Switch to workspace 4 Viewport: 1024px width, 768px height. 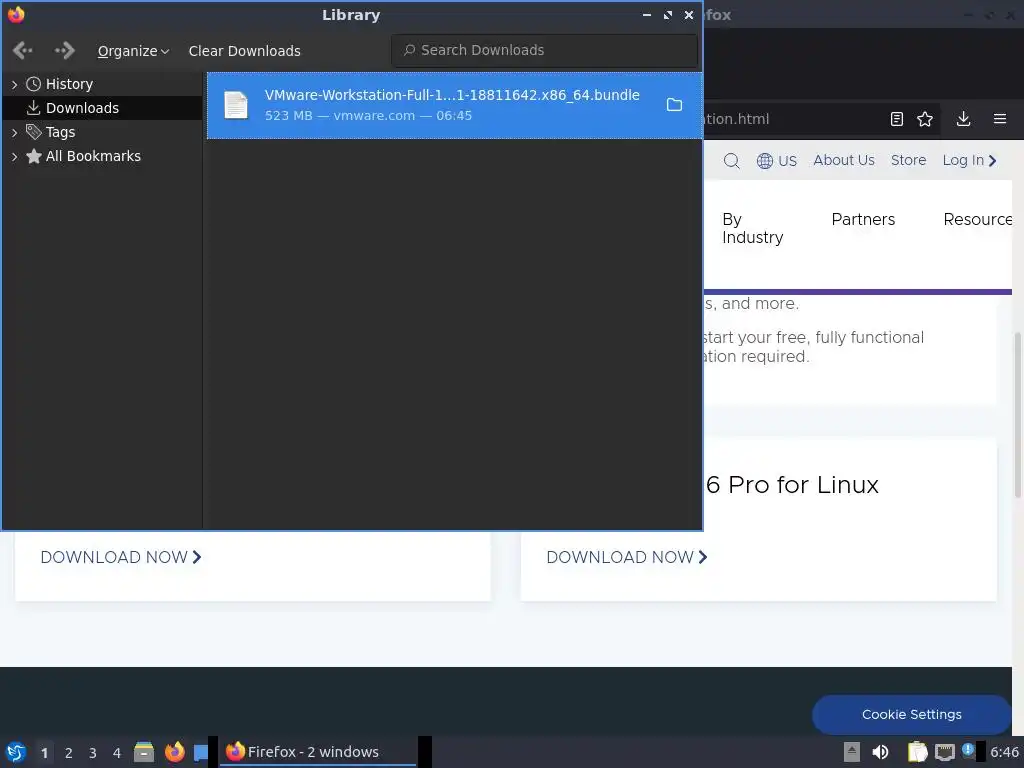(117, 753)
